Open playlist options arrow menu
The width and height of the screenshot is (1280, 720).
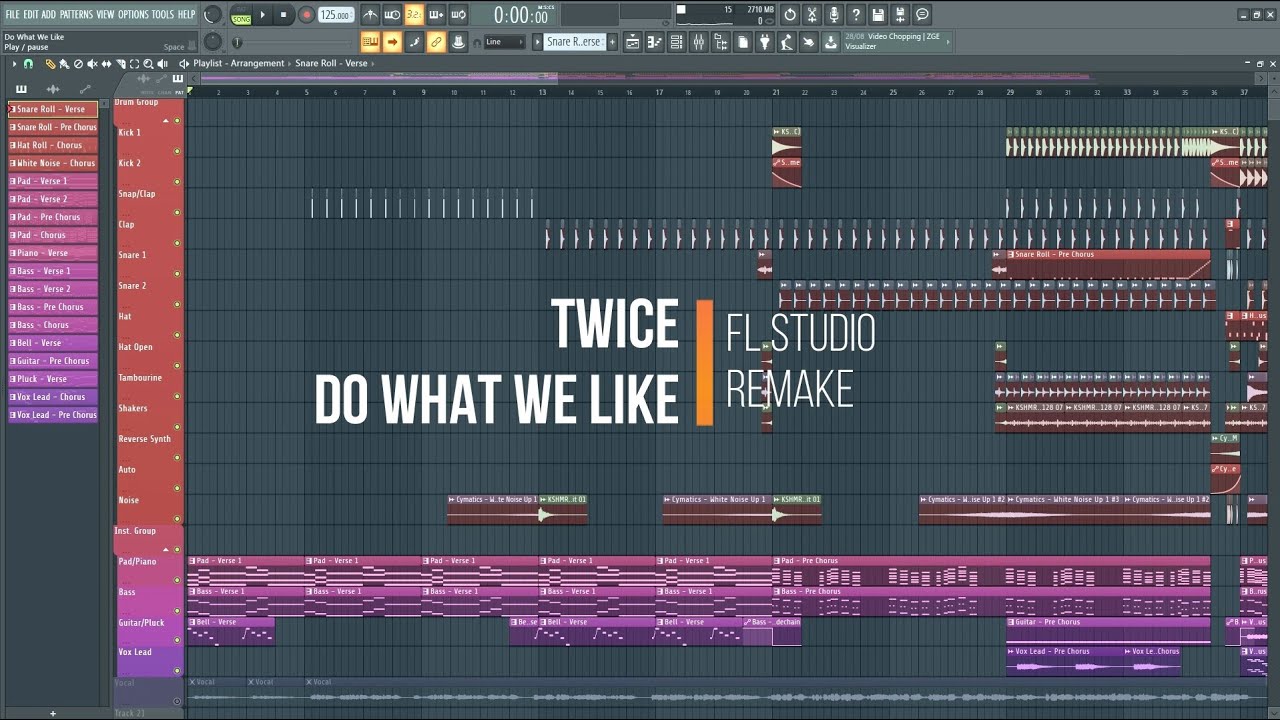14,64
